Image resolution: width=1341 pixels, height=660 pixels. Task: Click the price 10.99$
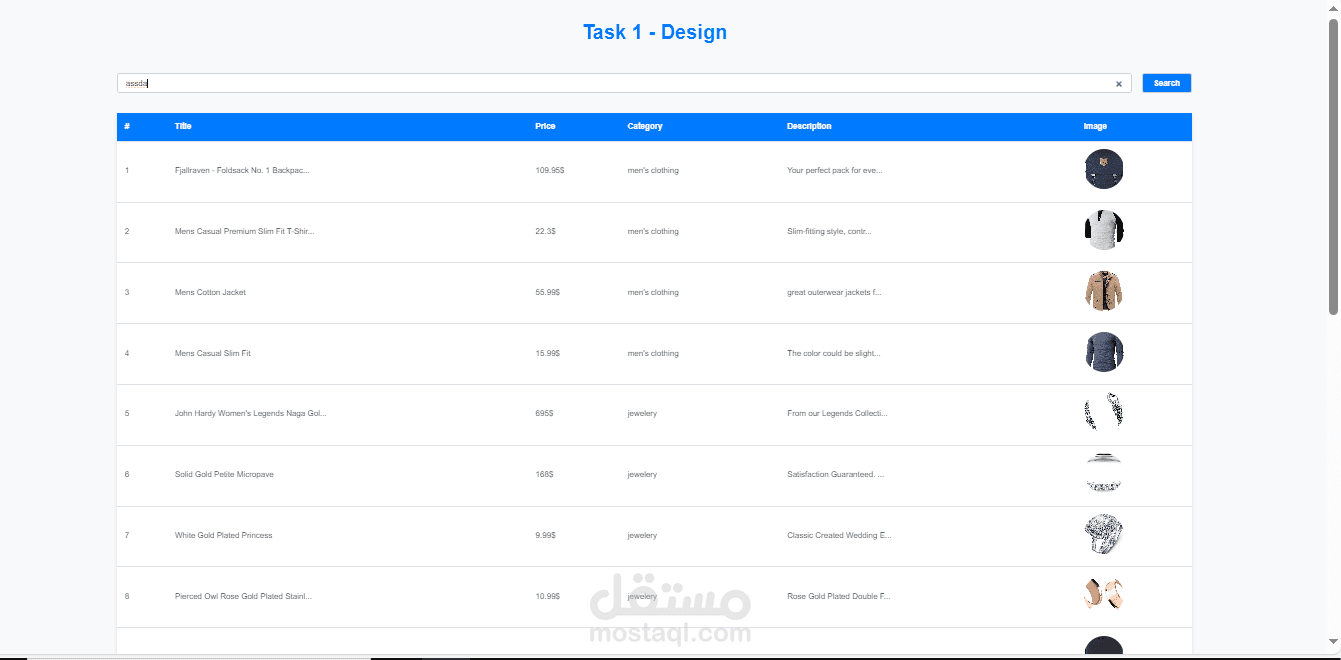tap(548, 596)
